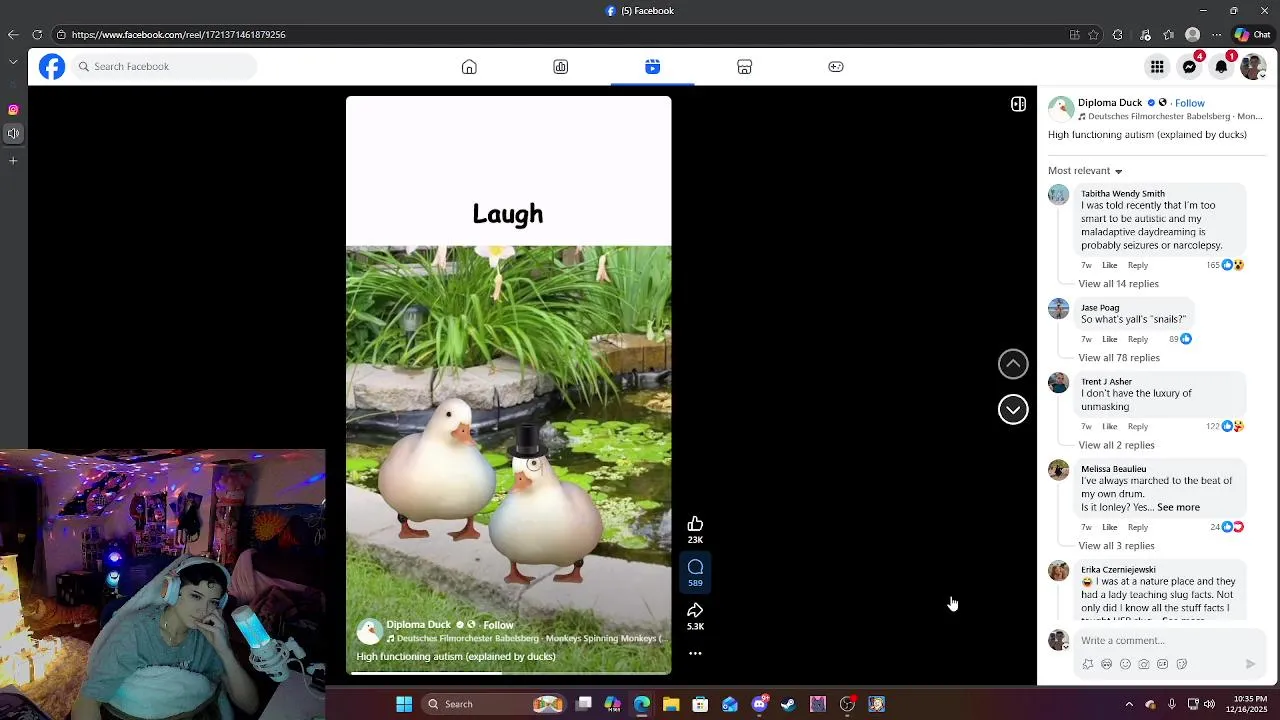This screenshot has width=1280, height=720.
Task: Open Discord from the taskbar
Action: pyautogui.click(x=759, y=704)
